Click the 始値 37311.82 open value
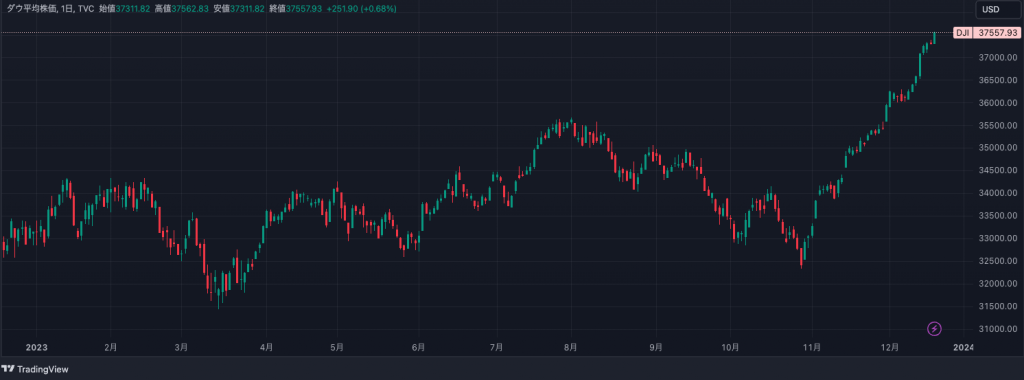Image resolution: width=1024 pixels, height=380 pixels. (x=125, y=9)
